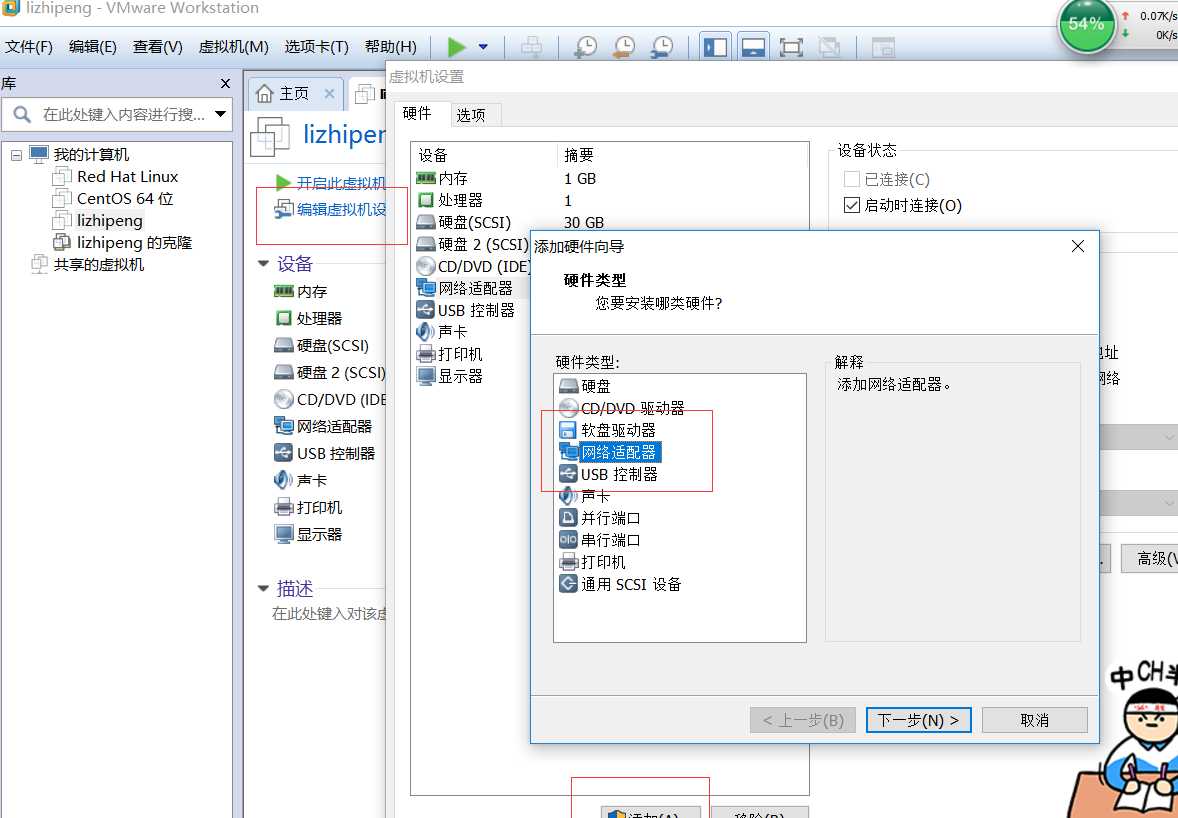Click the green 54% floating monitor widget
This screenshot has width=1178, height=818.
tap(1086, 25)
